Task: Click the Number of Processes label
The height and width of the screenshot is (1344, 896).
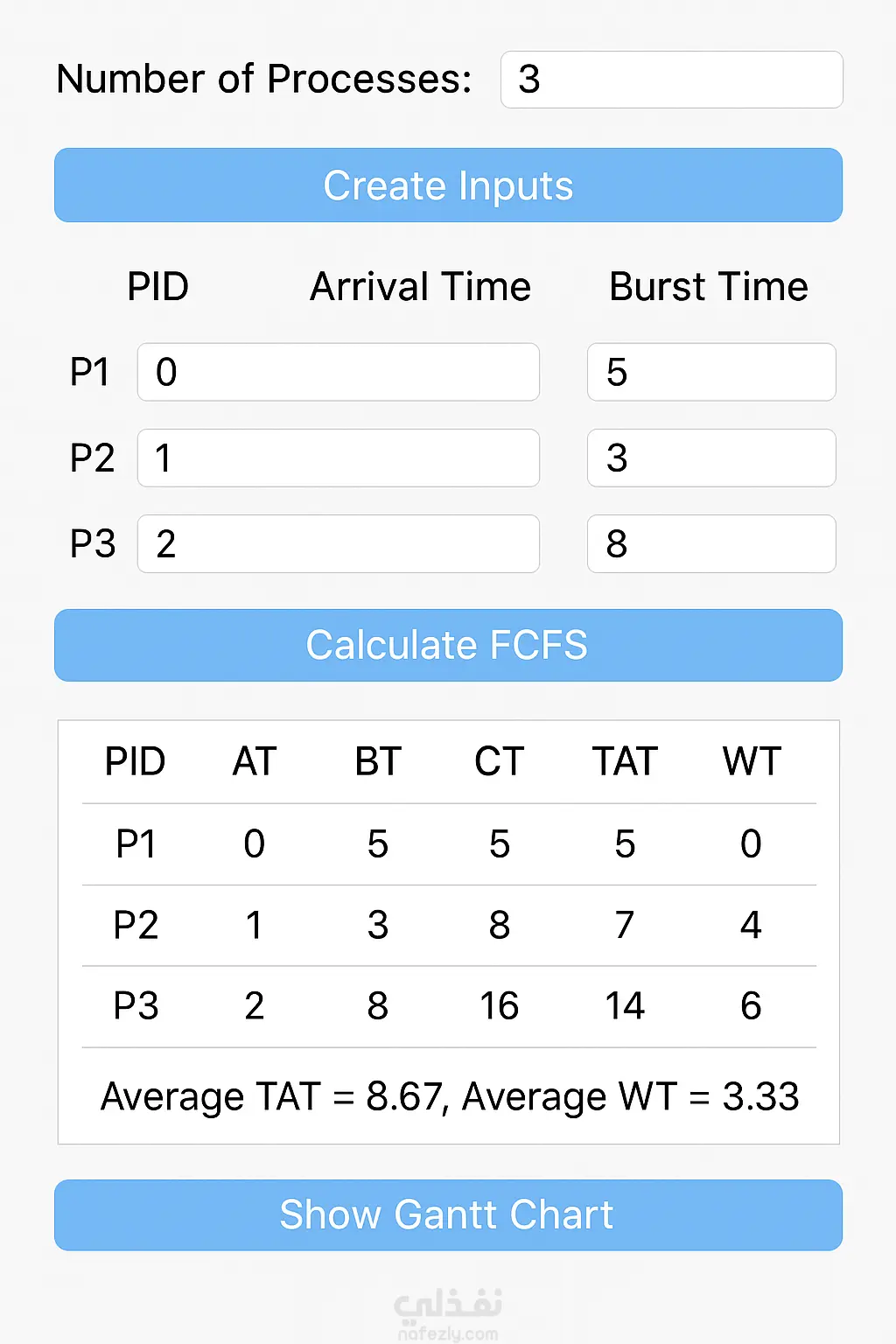Action: [264, 80]
